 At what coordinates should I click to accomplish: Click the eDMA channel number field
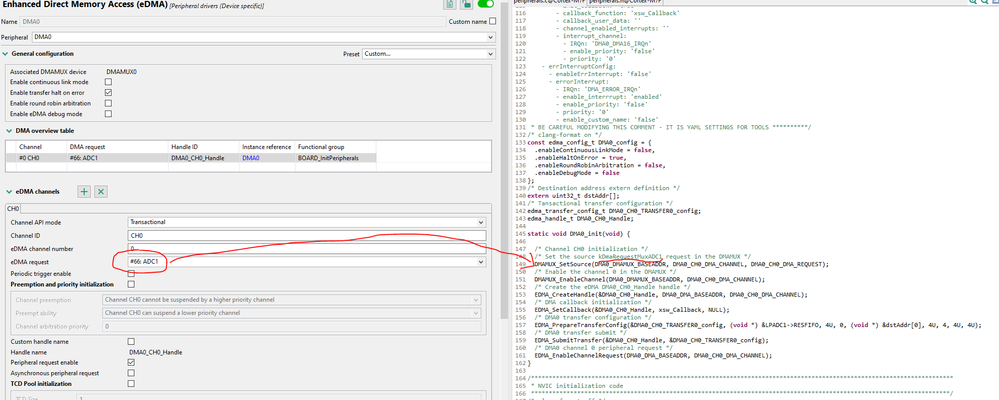click(x=306, y=248)
